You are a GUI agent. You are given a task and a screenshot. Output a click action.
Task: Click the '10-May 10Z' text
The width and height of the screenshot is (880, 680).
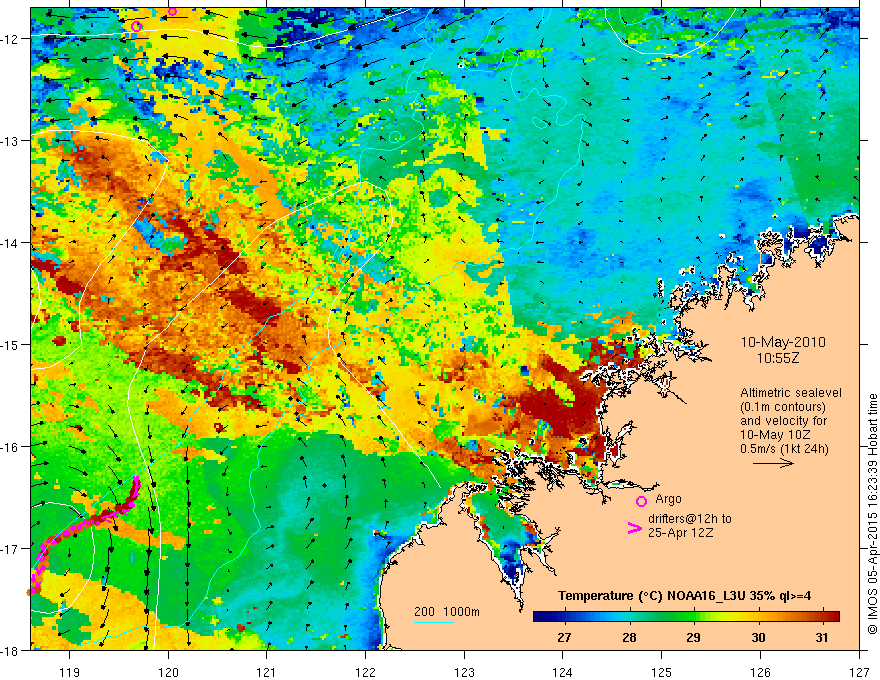[x=774, y=435]
